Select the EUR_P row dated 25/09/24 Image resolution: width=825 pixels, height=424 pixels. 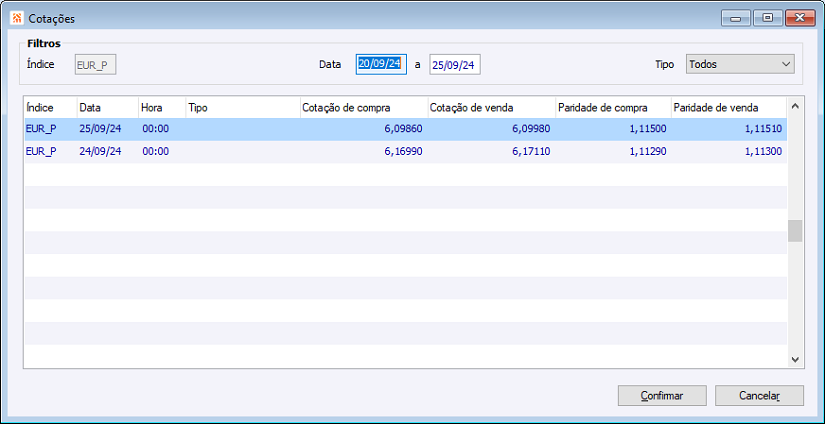point(405,129)
